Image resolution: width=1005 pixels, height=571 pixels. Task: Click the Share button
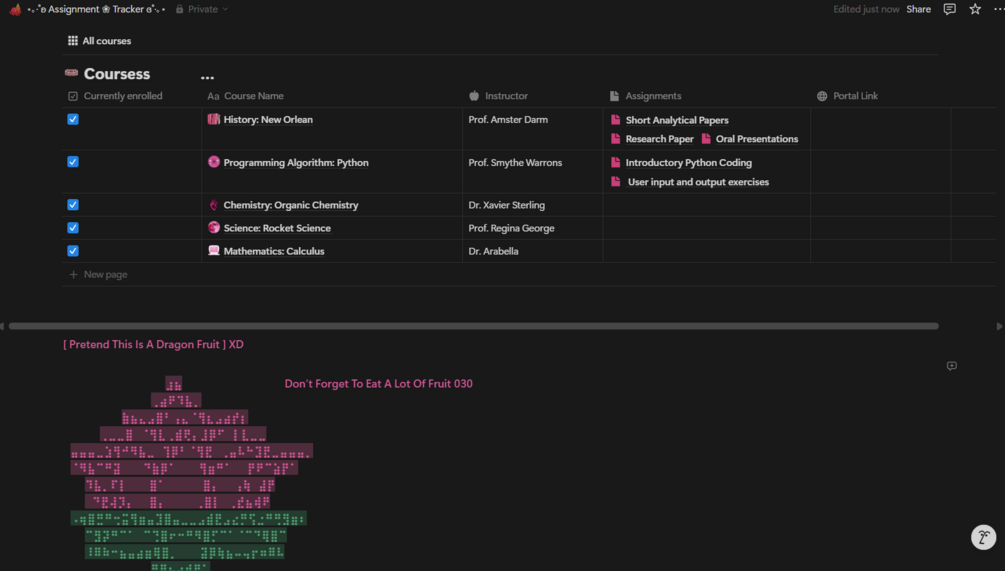918,9
